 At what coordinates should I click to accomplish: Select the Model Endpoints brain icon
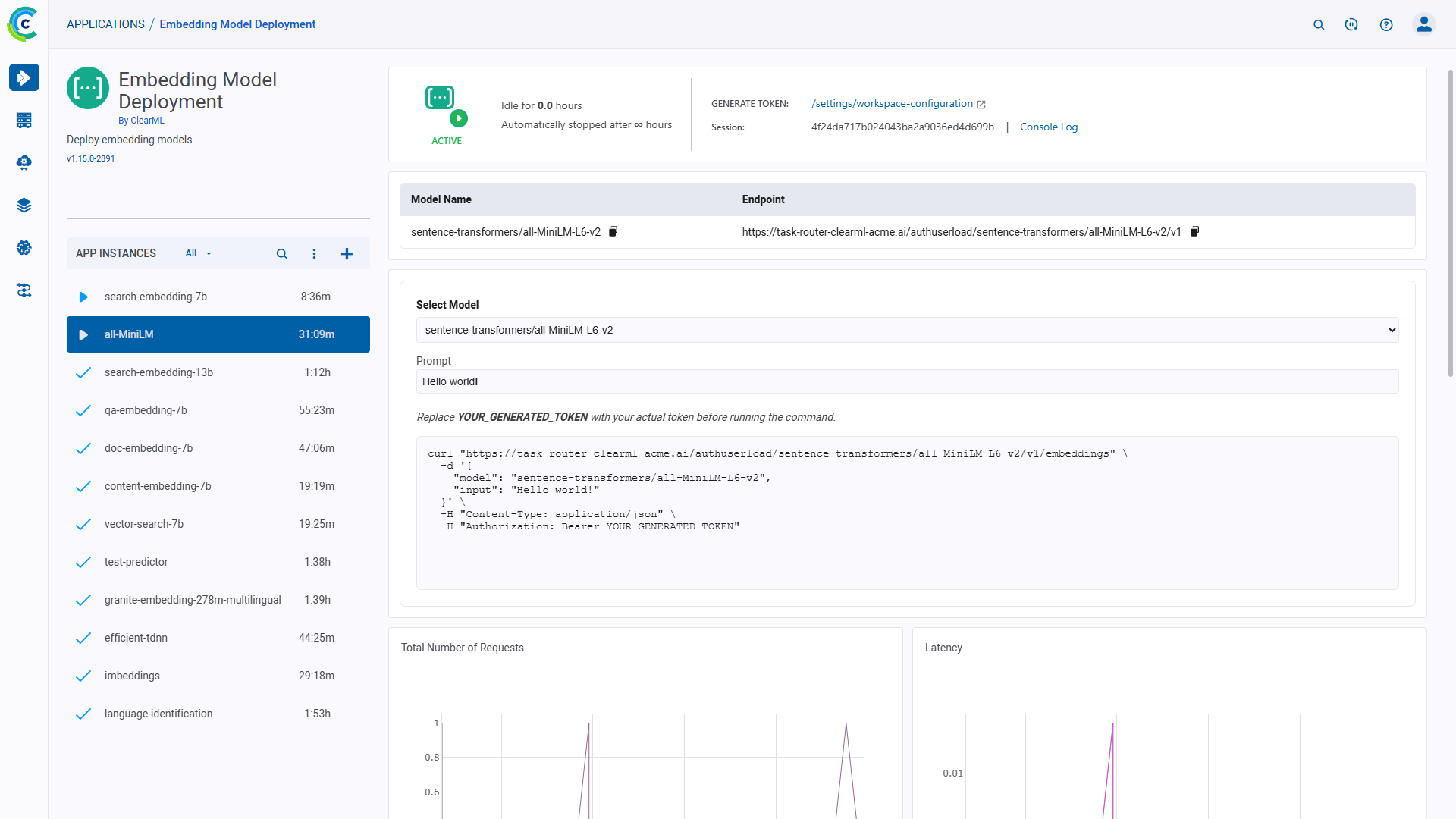tap(24, 247)
